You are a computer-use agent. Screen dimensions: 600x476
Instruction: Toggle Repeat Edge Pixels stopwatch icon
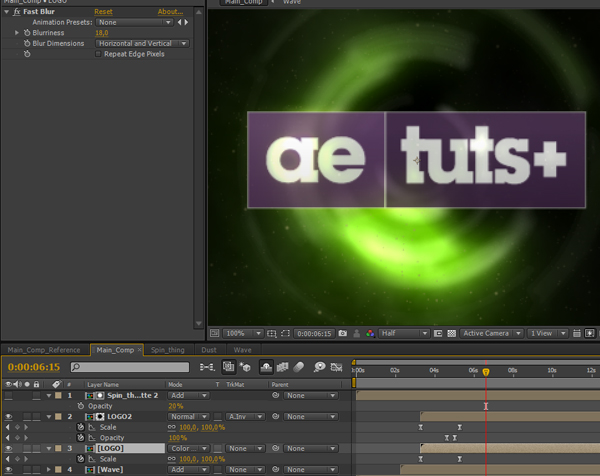(x=27, y=54)
